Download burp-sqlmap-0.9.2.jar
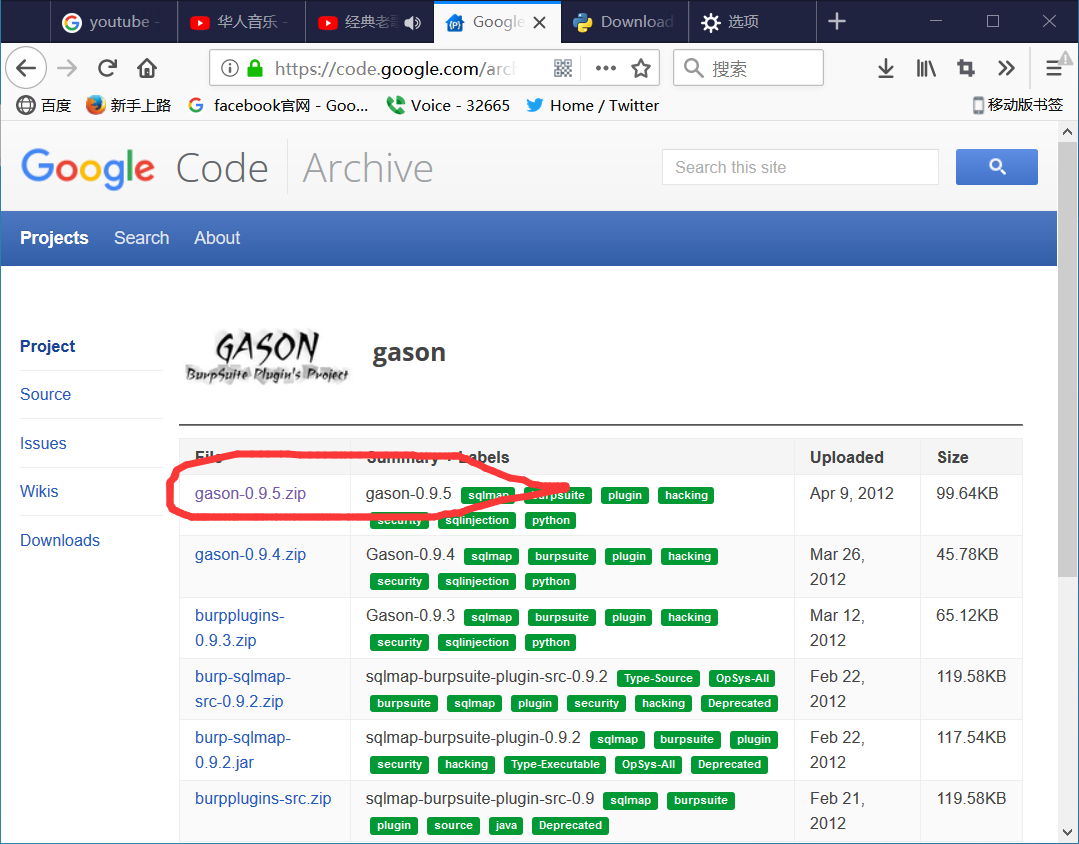 point(242,750)
